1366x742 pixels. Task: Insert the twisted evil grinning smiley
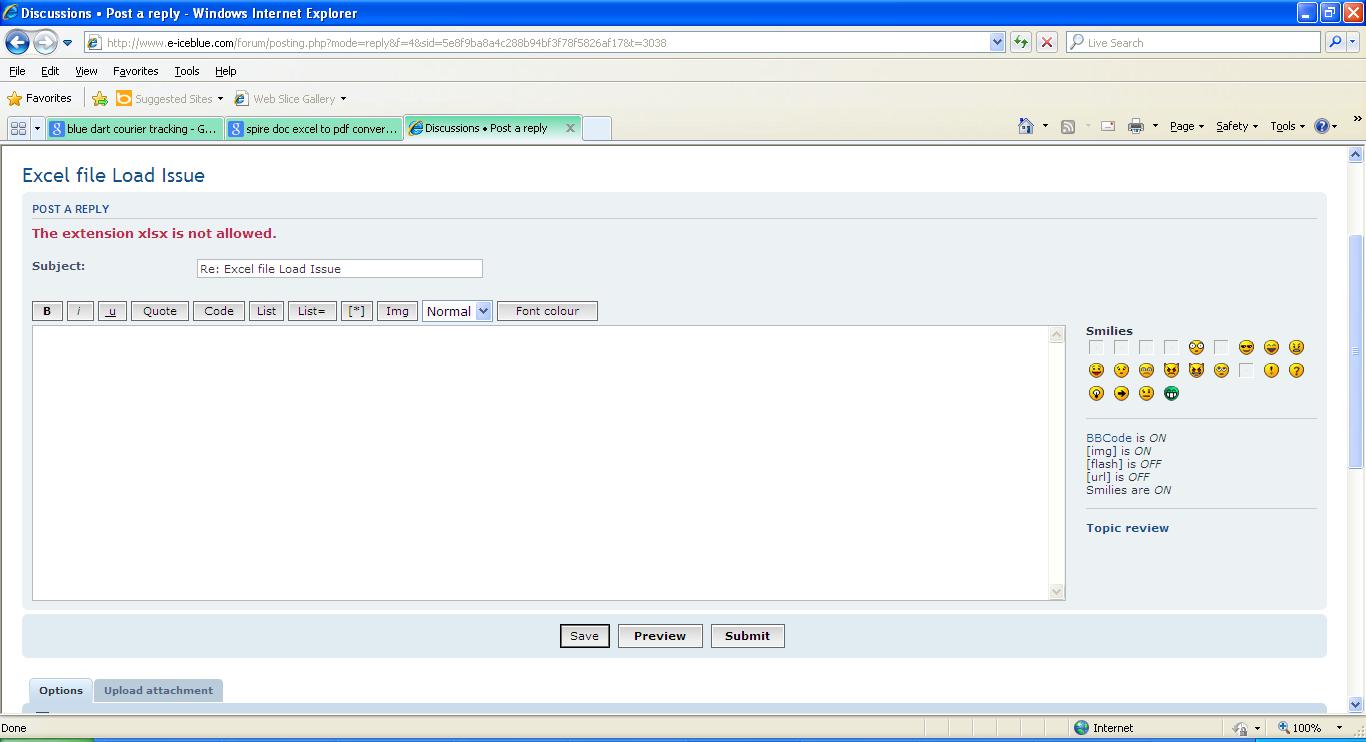coord(1196,370)
